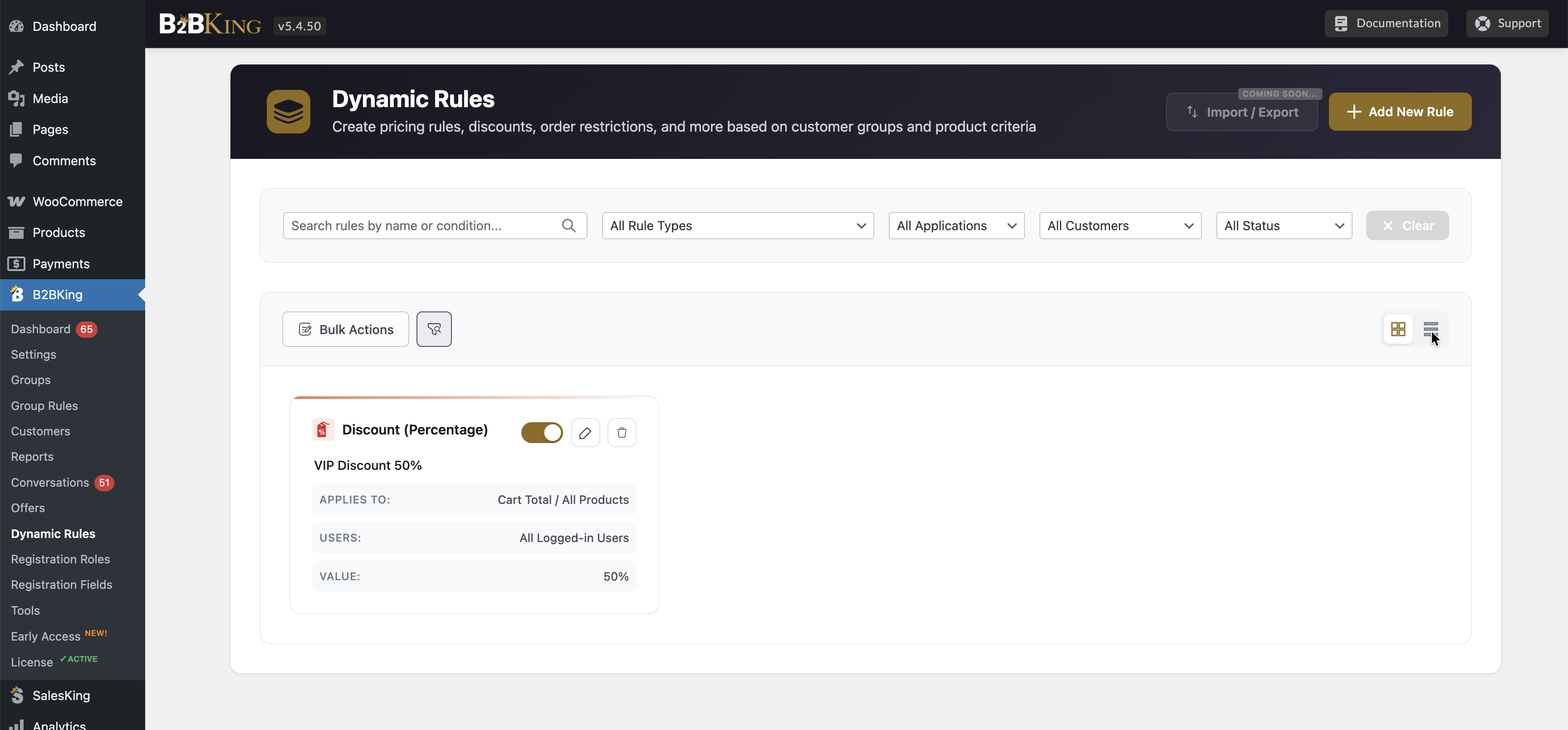
Task: Click the Add New Rule button
Action: pyautogui.click(x=1399, y=112)
